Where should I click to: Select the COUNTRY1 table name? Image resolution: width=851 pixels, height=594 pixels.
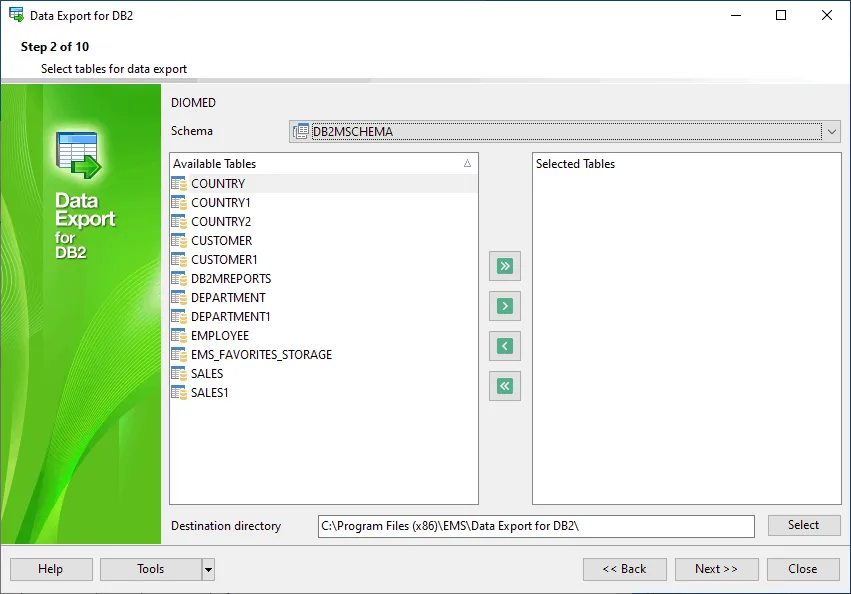tap(221, 203)
